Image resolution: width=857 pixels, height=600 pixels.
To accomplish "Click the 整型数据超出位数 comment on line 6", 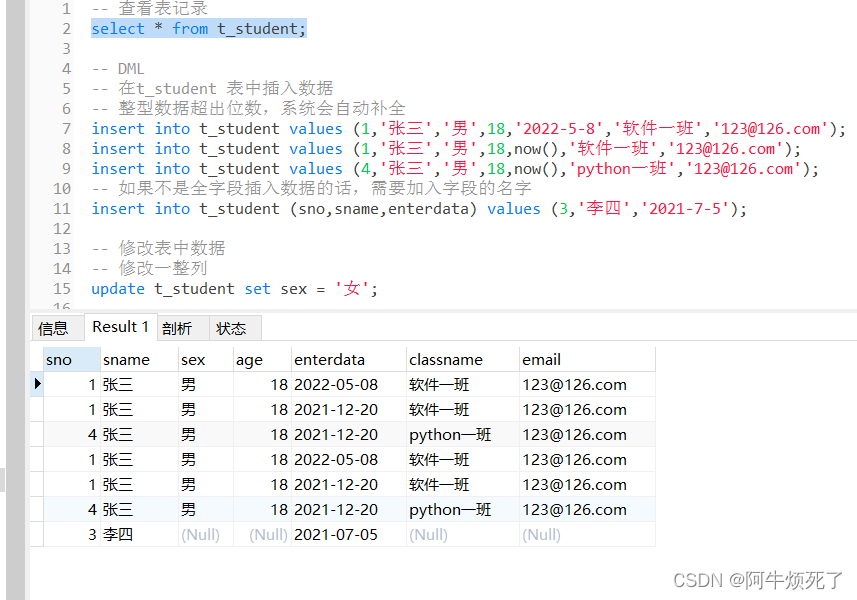I will pos(248,108).
